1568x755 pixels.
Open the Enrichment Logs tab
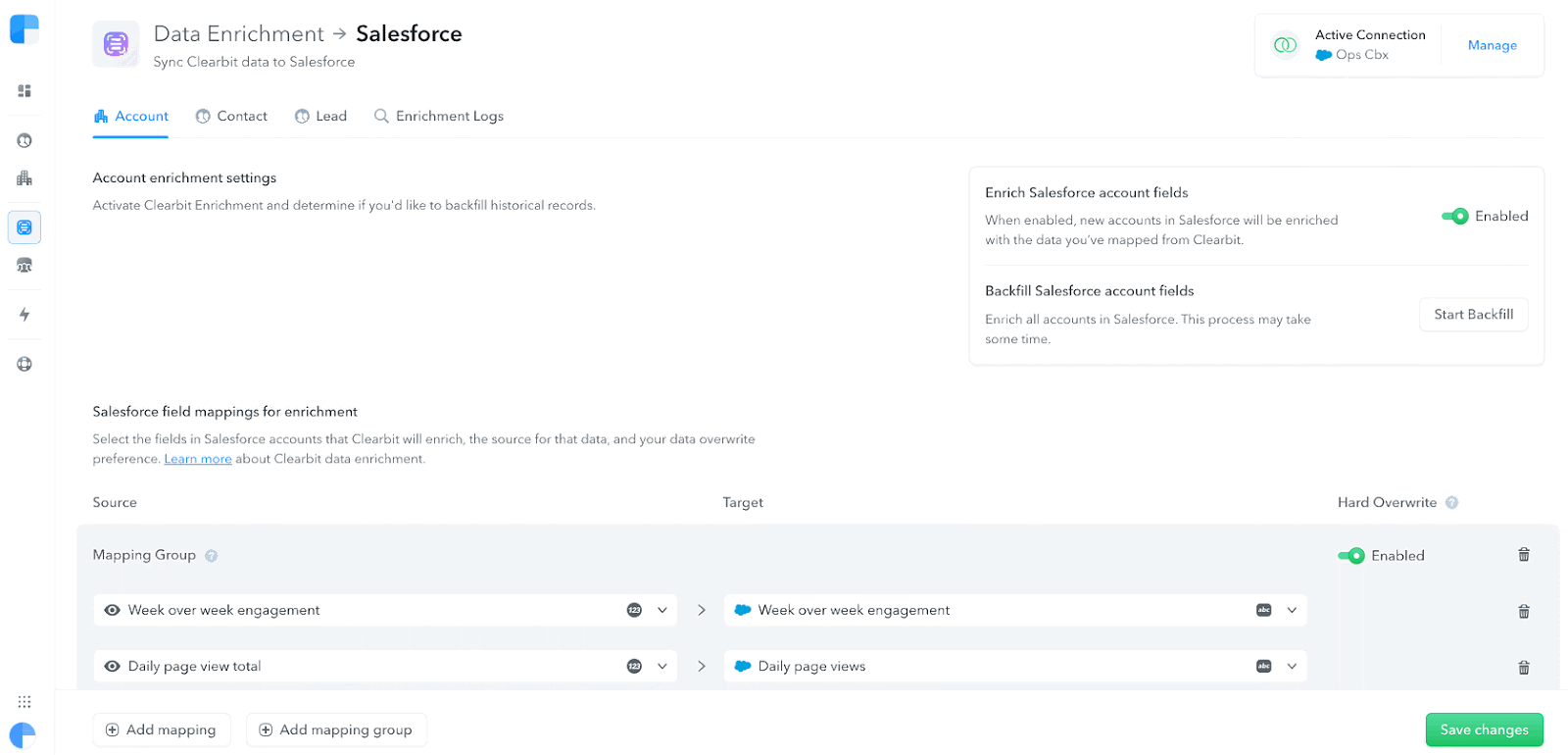pyautogui.click(x=439, y=116)
